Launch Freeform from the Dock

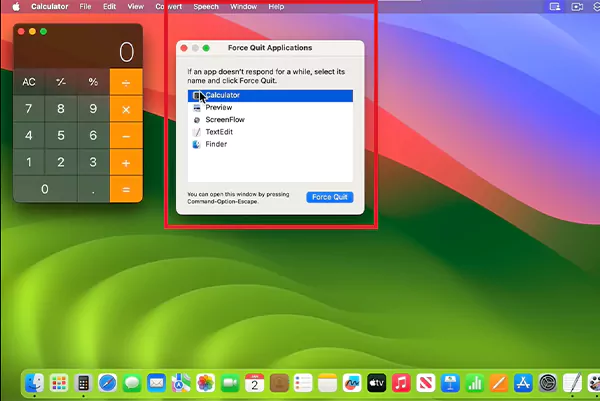[352, 383]
